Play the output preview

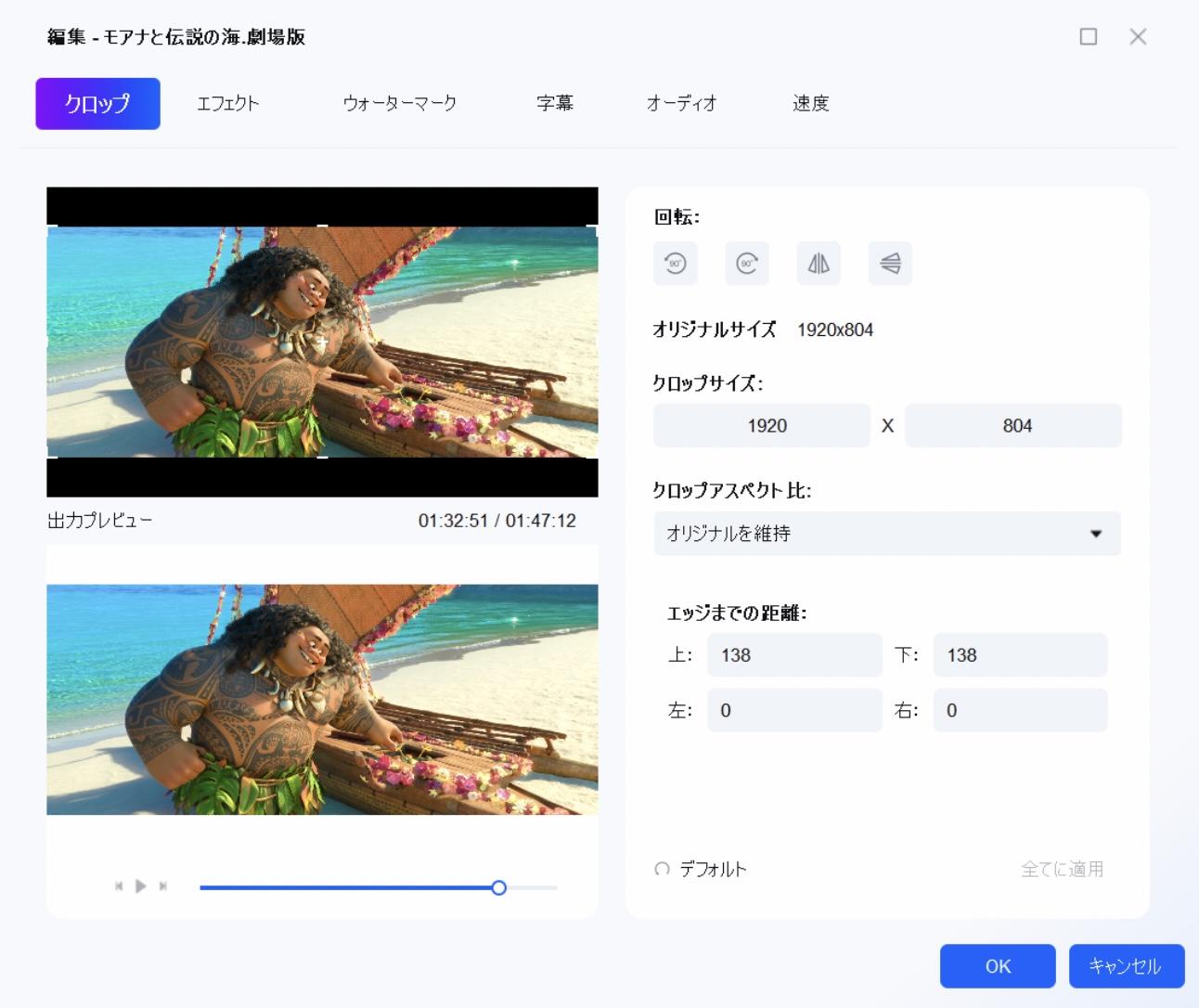click(141, 886)
